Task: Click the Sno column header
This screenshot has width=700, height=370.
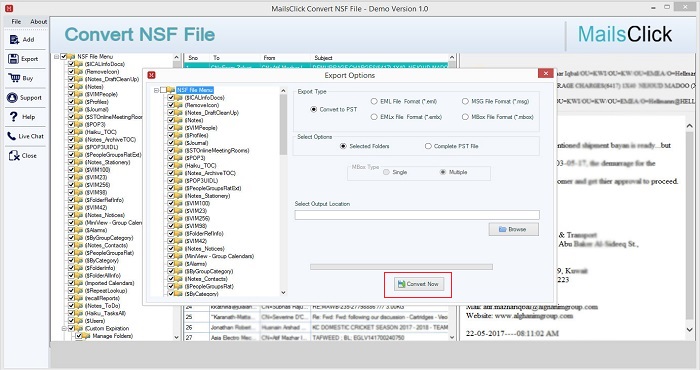Action: pyautogui.click(x=197, y=58)
